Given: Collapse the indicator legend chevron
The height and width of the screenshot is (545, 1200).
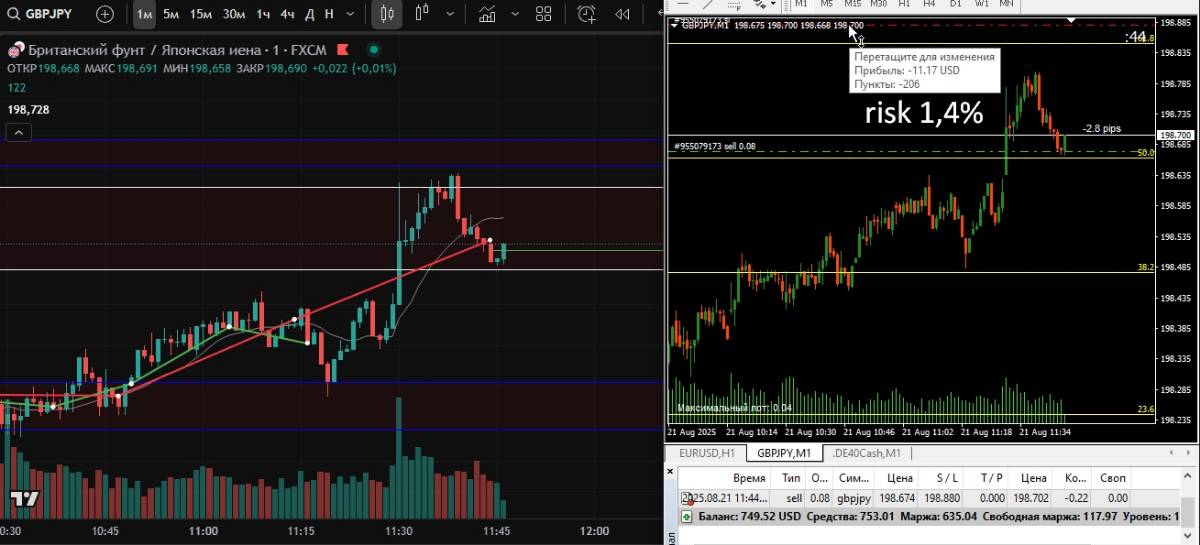Looking at the screenshot, I should [x=19, y=132].
